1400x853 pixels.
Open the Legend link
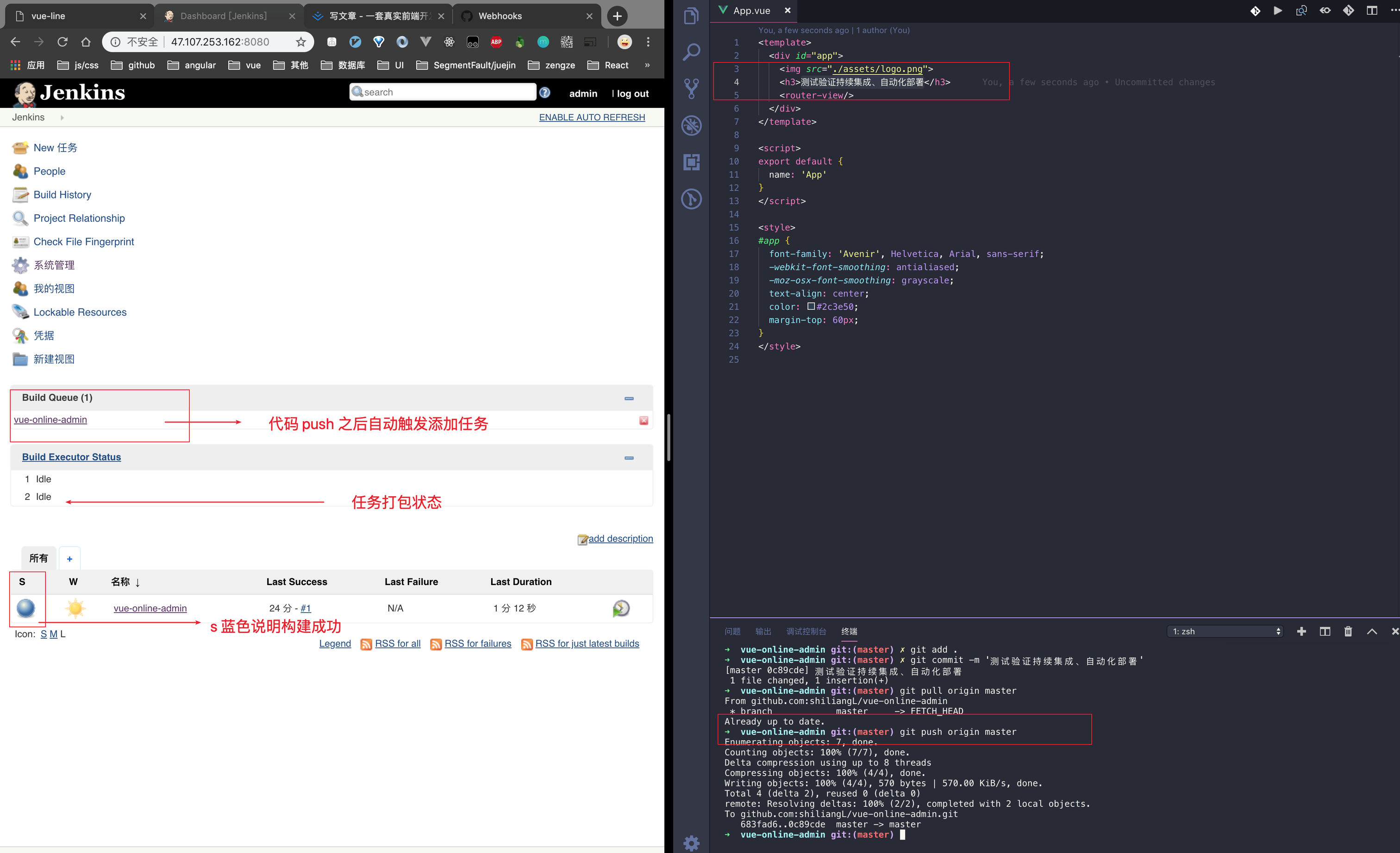coord(335,643)
